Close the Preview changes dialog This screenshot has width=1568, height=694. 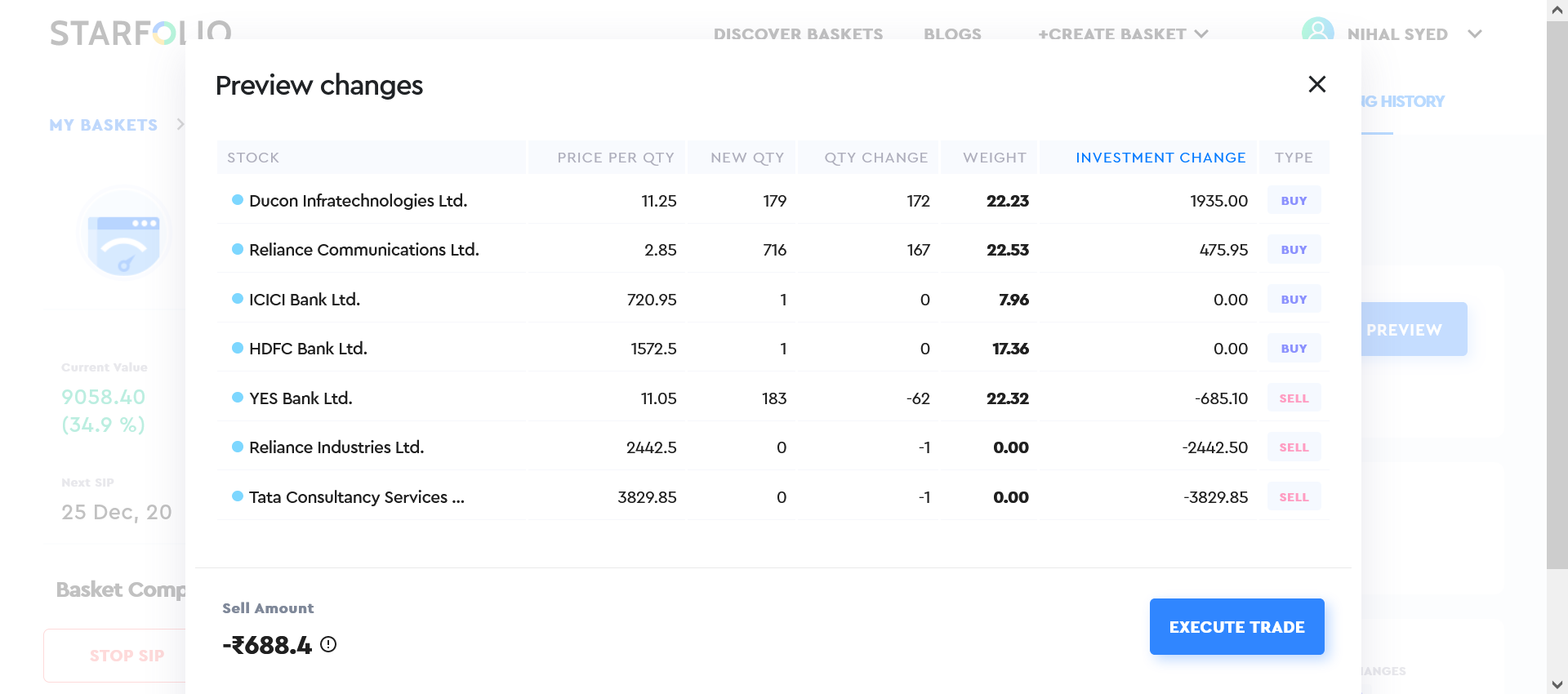pyautogui.click(x=1316, y=84)
